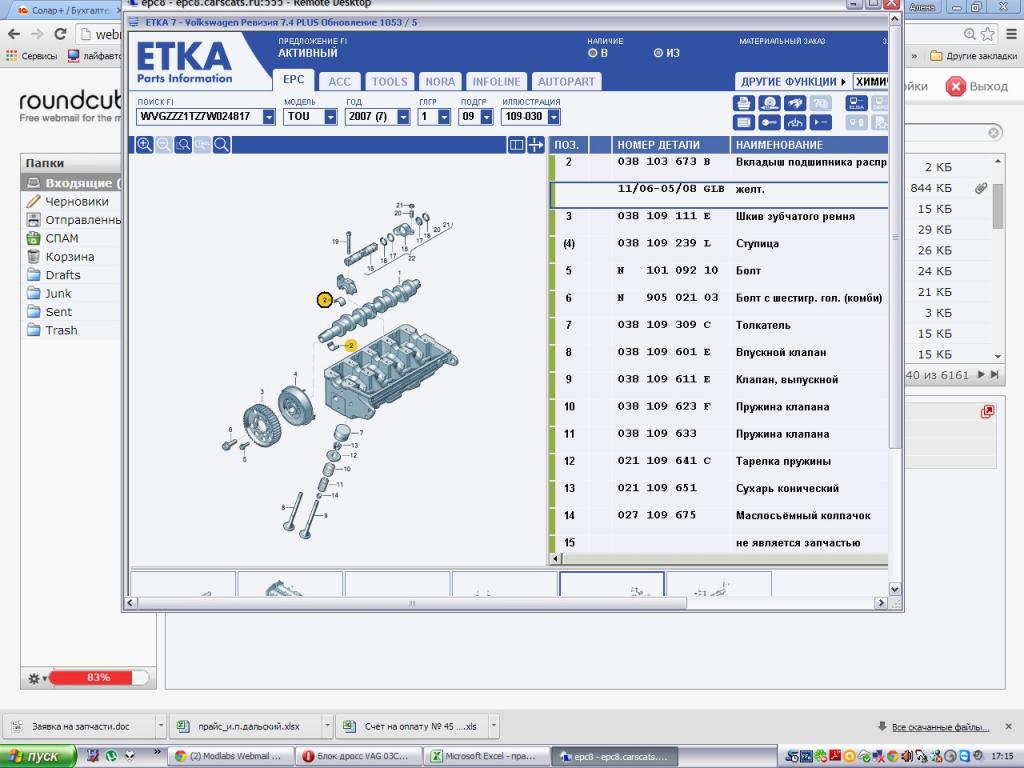The width and height of the screenshot is (1024, 768).
Task: Click the open-in-new-window icon in webmail
Action: [x=987, y=411]
